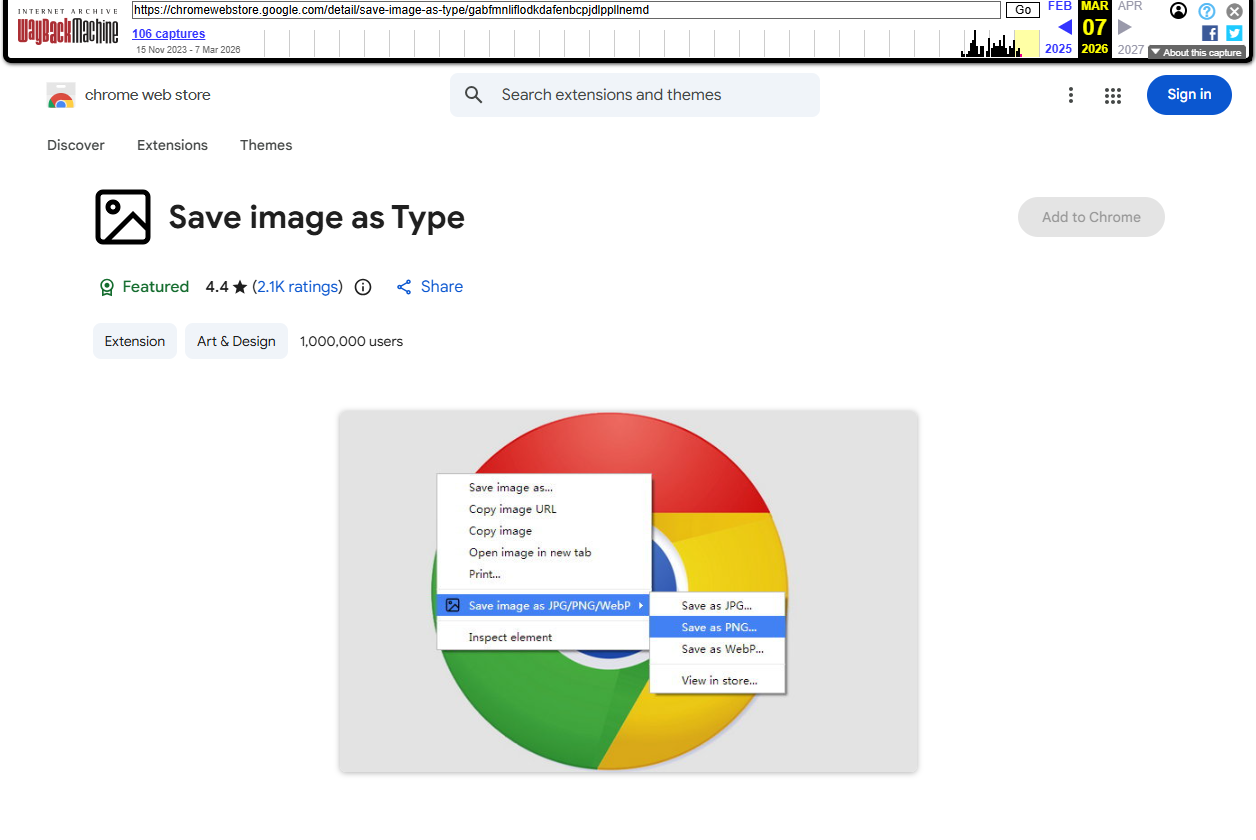This screenshot has width=1256, height=840.
Task: Open the Extensions tab
Action: pyautogui.click(x=171, y=145)
